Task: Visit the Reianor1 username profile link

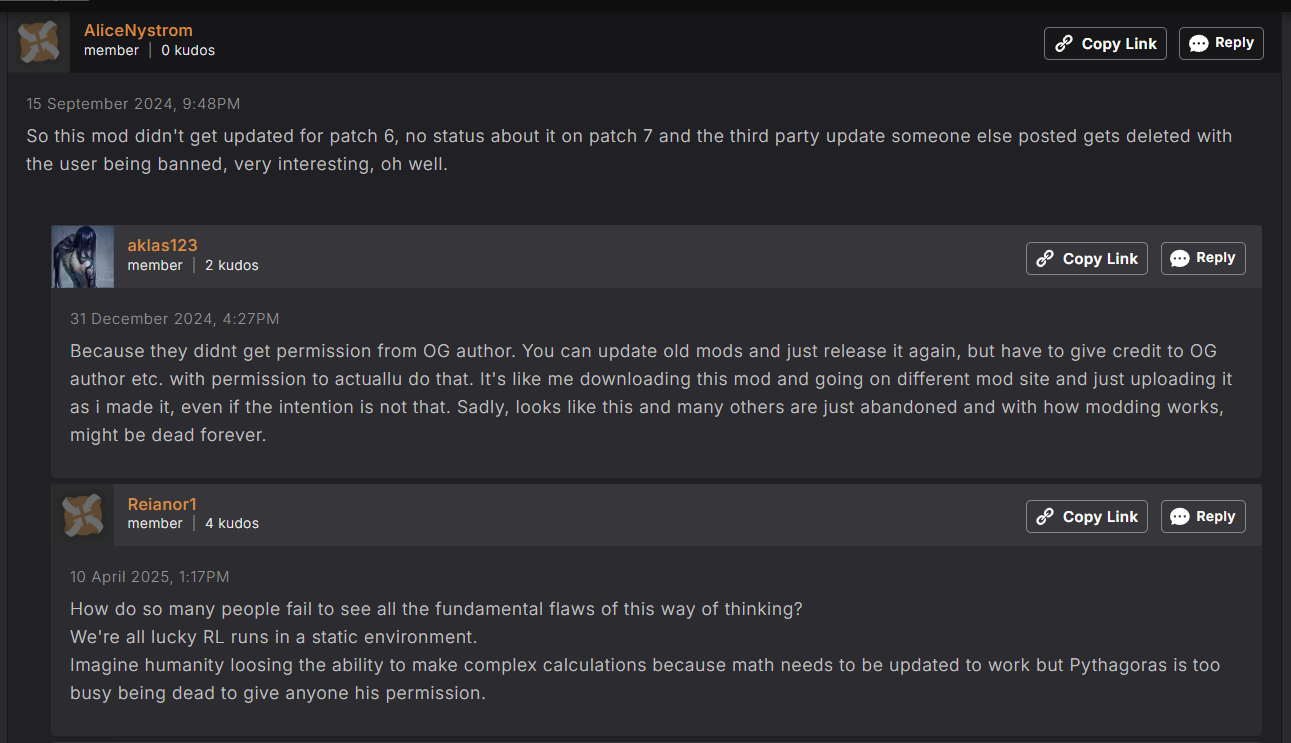Action: point(162,504)
